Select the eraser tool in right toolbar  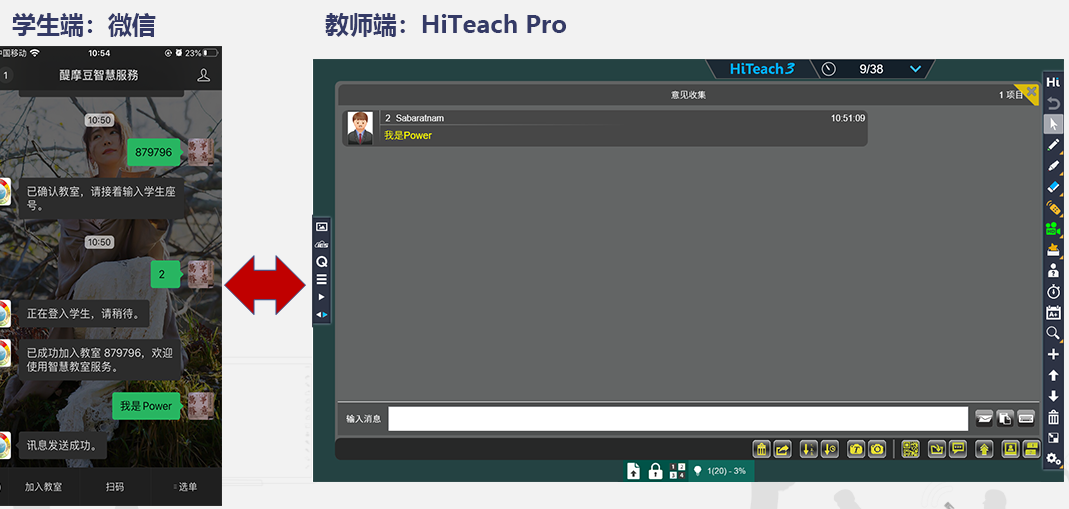(1053, 187)
